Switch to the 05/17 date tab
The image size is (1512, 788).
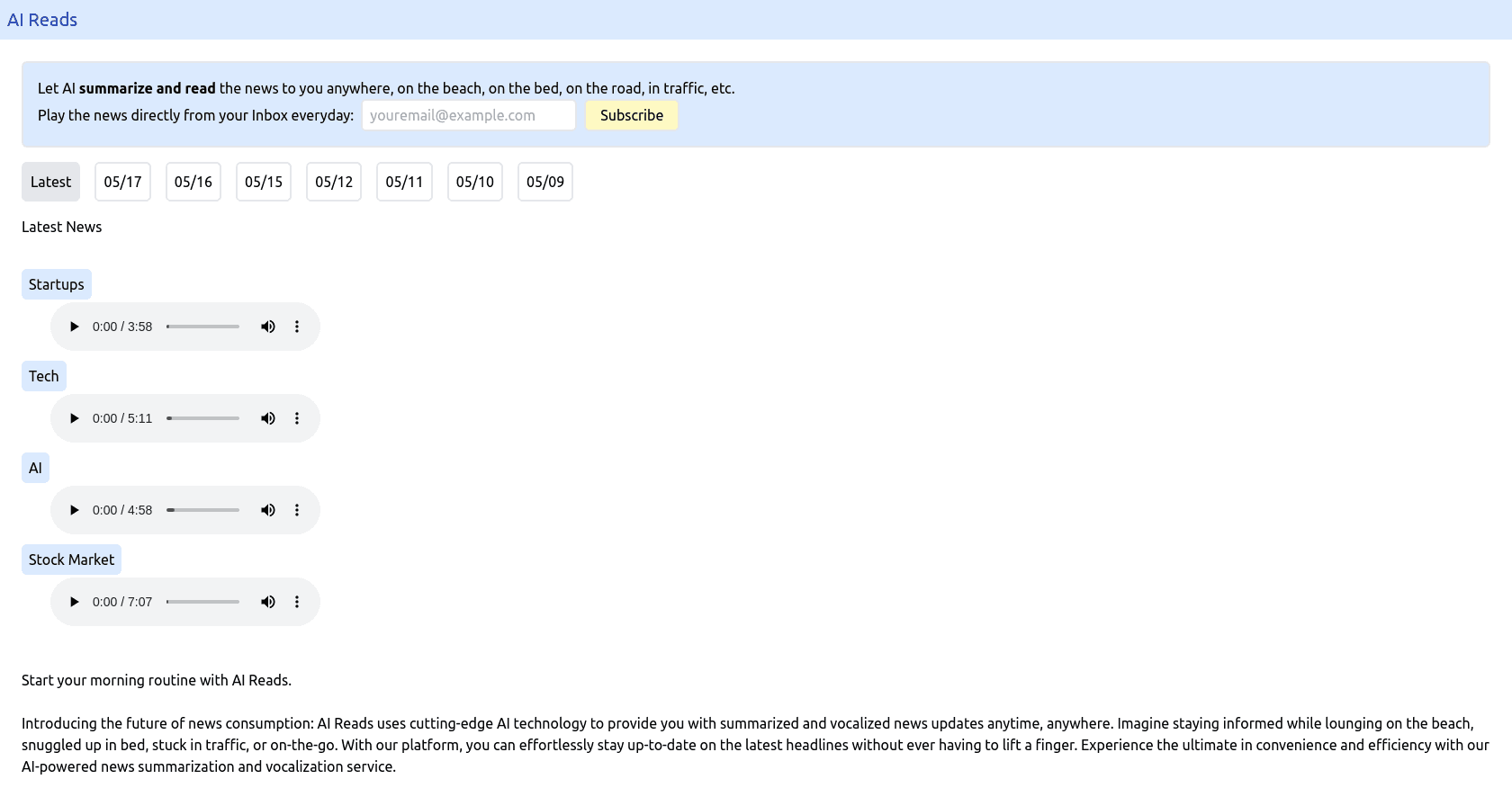tap(122, 182)
